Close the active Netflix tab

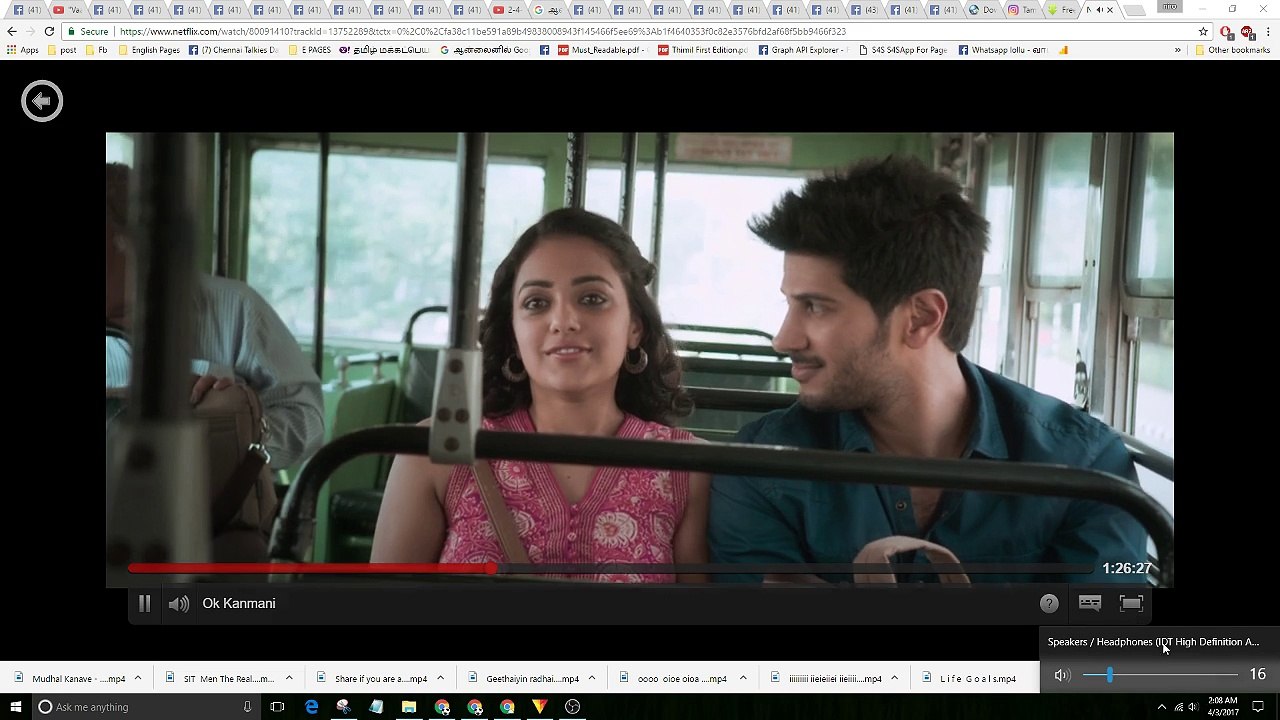(x=1110, y=10)
